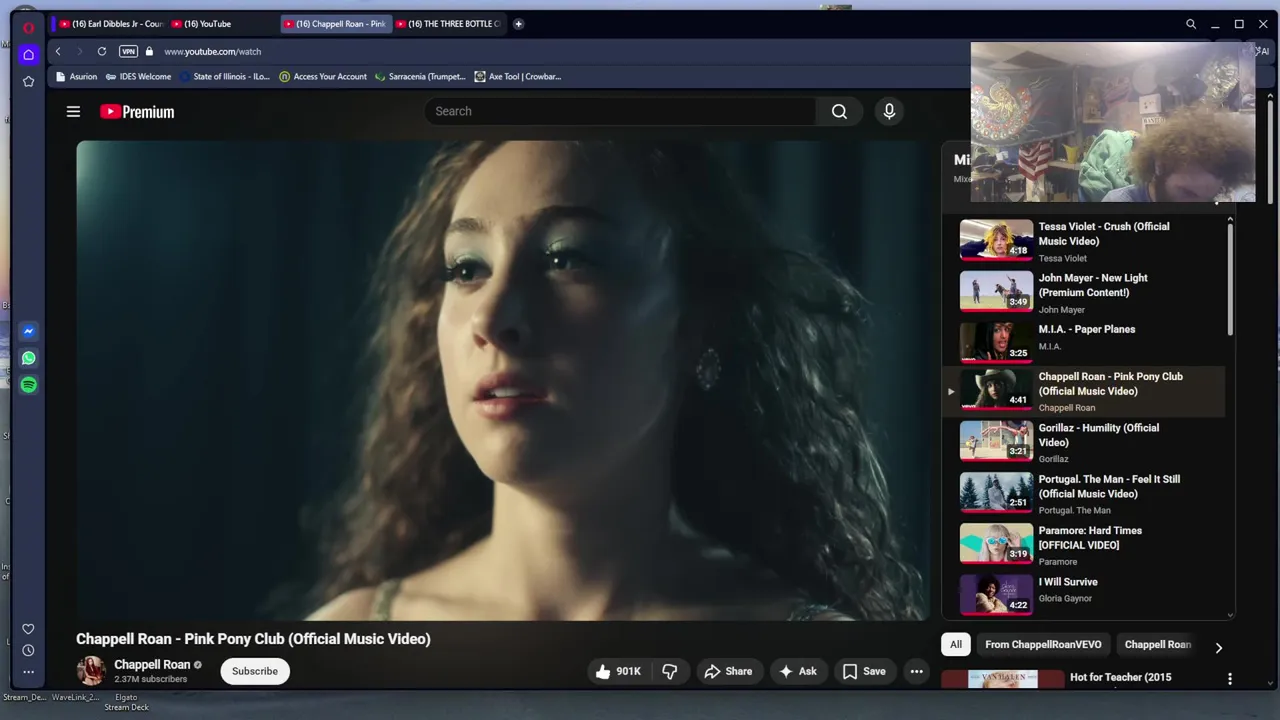The height and width of the screenshot is (720, 1280).
Task: Click playlist scrollbar down arrow
Action: (1230, 615)
